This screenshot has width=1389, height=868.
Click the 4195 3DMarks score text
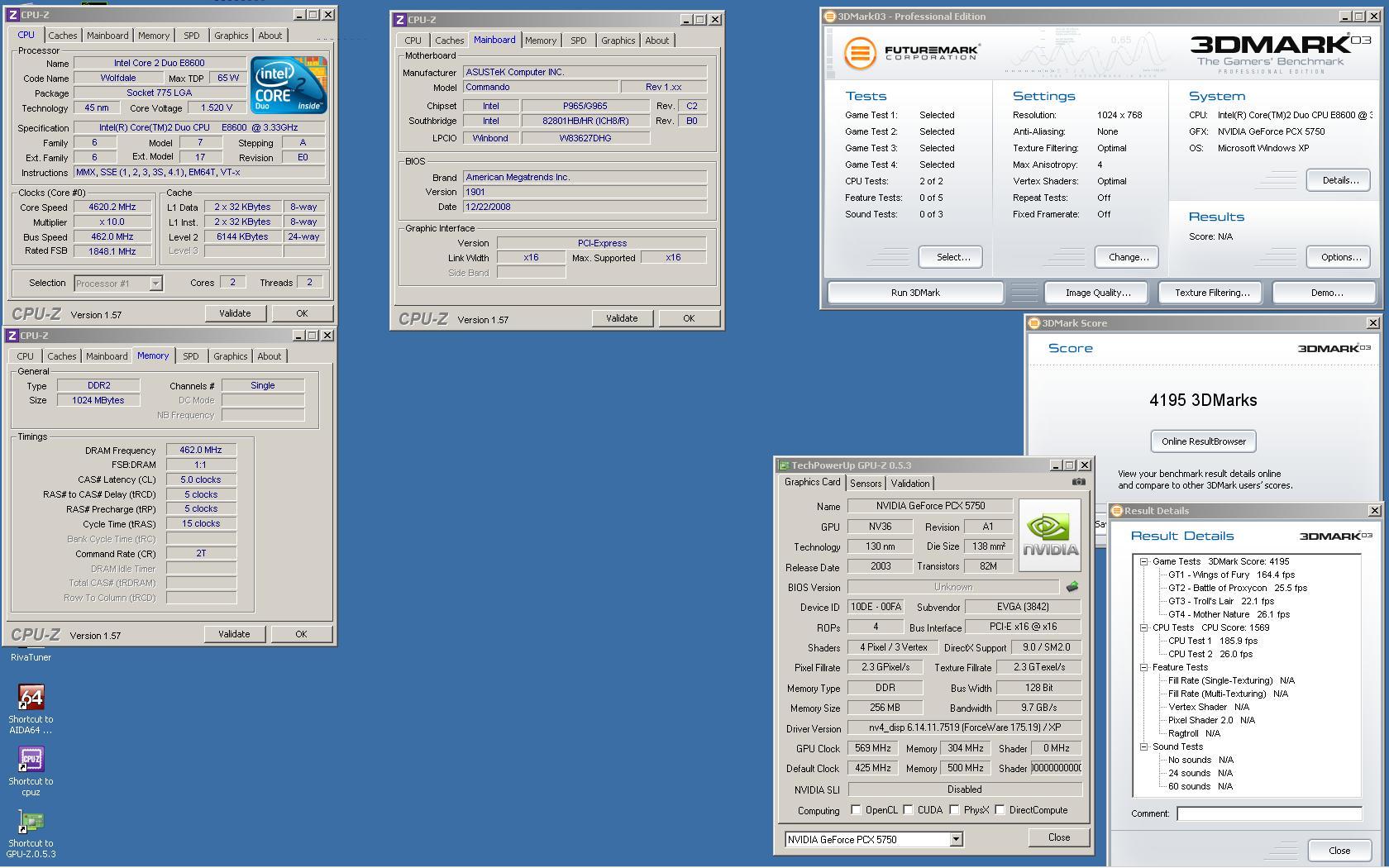point(1203,400)
